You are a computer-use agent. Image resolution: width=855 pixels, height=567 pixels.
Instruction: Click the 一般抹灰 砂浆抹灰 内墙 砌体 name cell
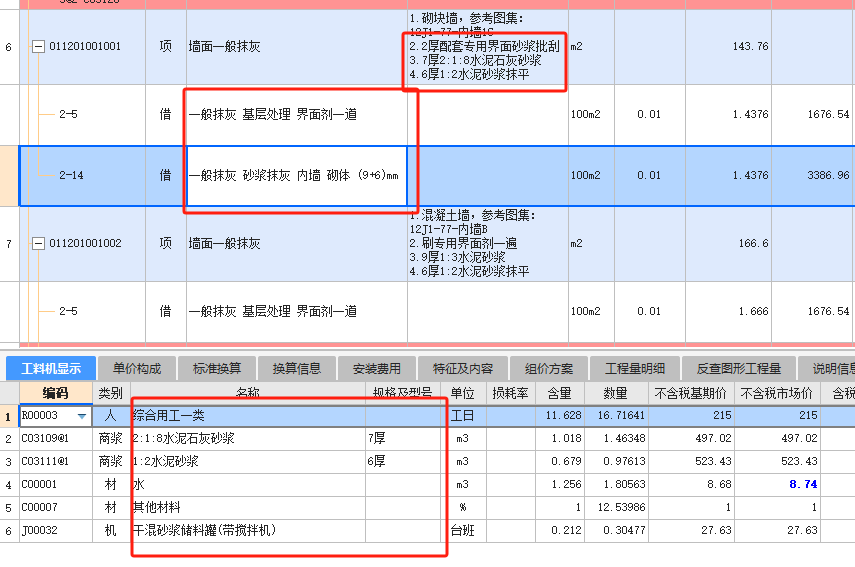(x=297, y=176)
